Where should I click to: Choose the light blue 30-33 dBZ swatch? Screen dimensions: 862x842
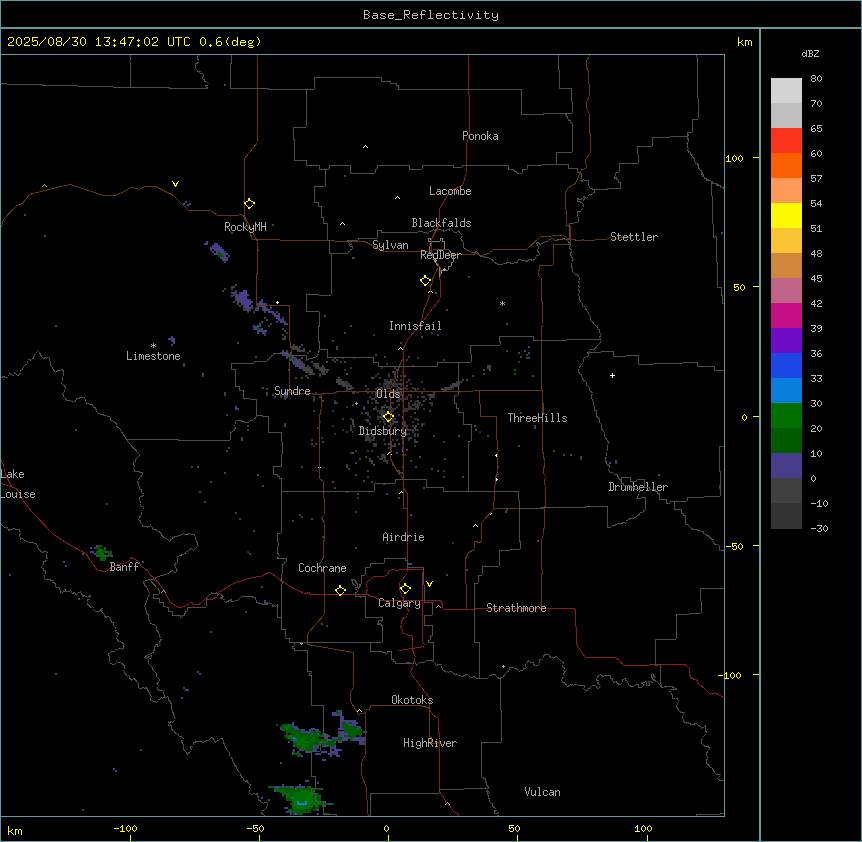point(786,391)
